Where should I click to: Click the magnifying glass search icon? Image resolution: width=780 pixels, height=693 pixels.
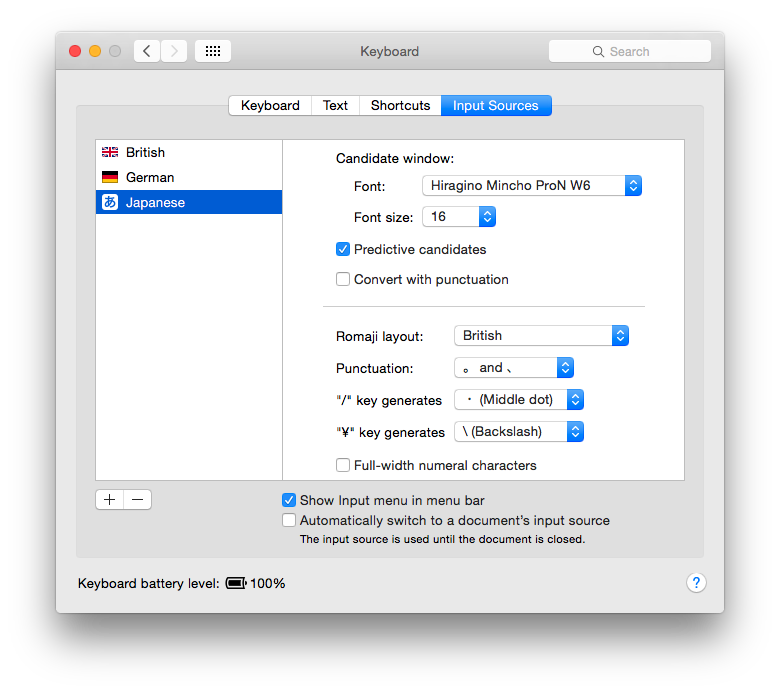point(598,52)
